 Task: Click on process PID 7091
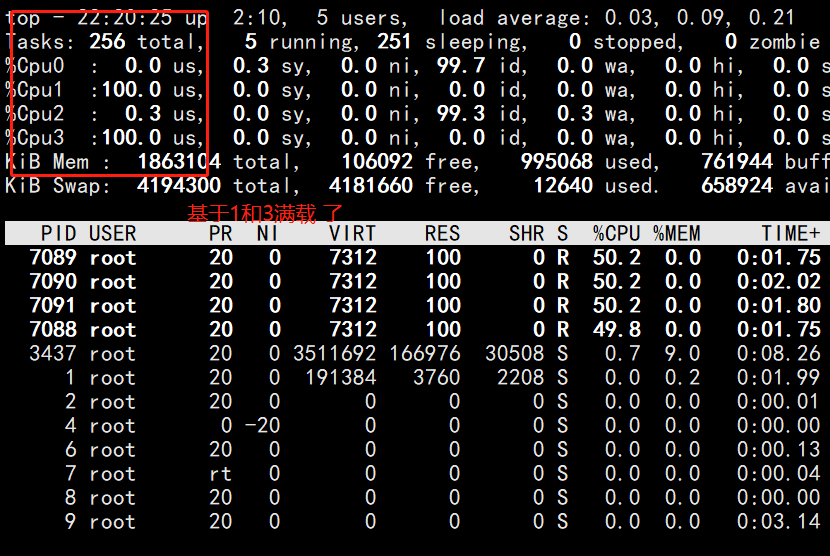point(53,306)
